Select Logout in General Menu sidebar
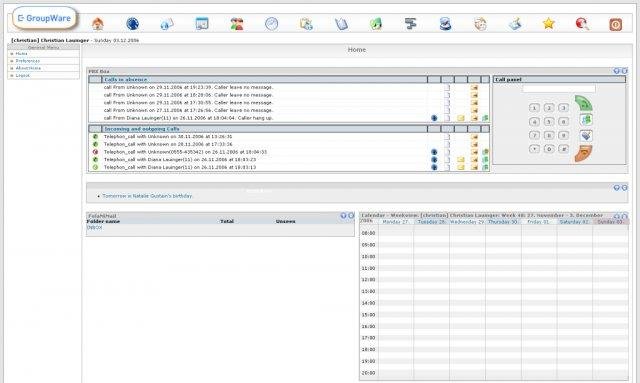Screen dimensions: 640x383 [23, 76]
